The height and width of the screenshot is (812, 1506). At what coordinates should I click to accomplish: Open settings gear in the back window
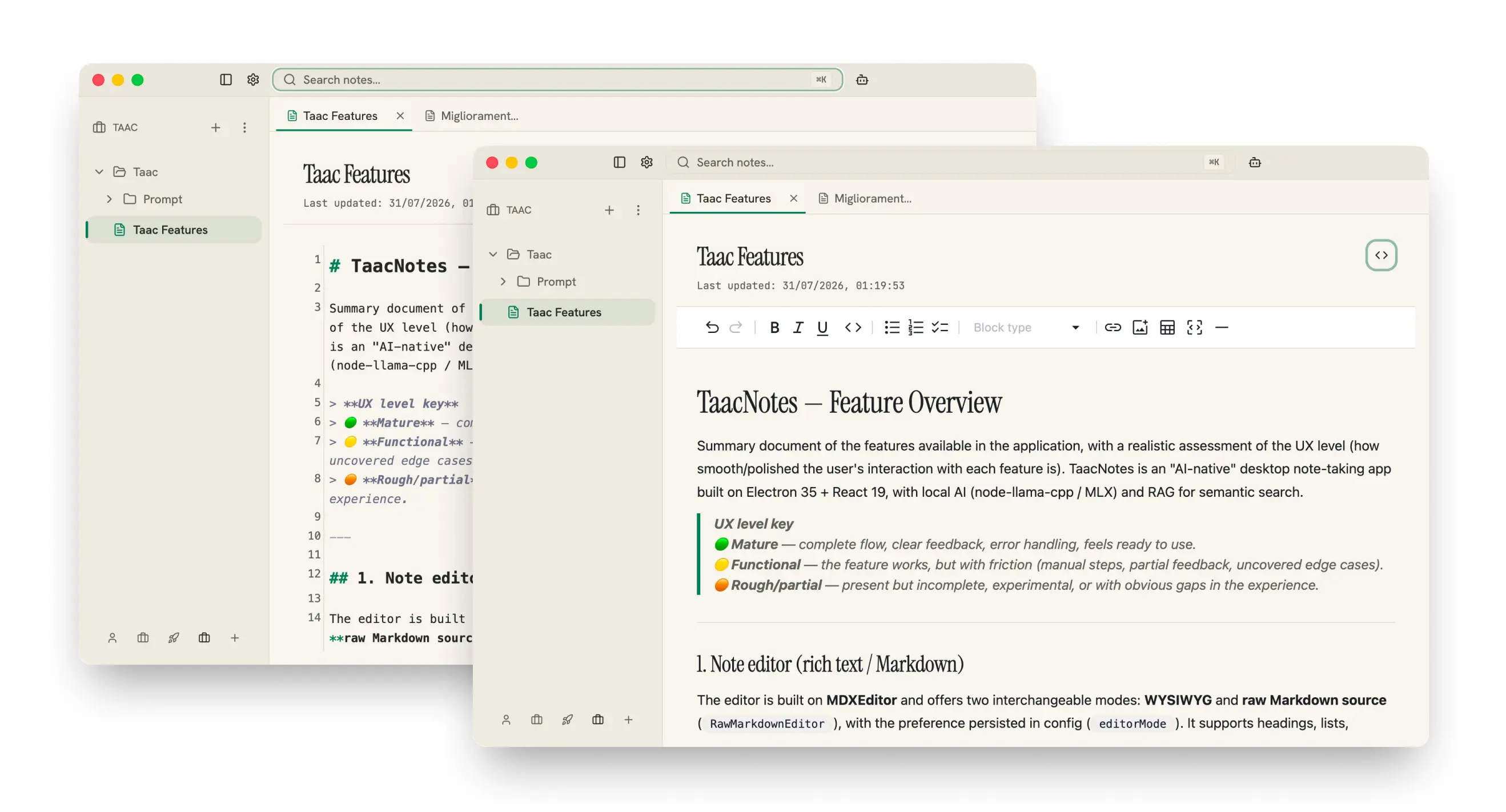point(252,79)
